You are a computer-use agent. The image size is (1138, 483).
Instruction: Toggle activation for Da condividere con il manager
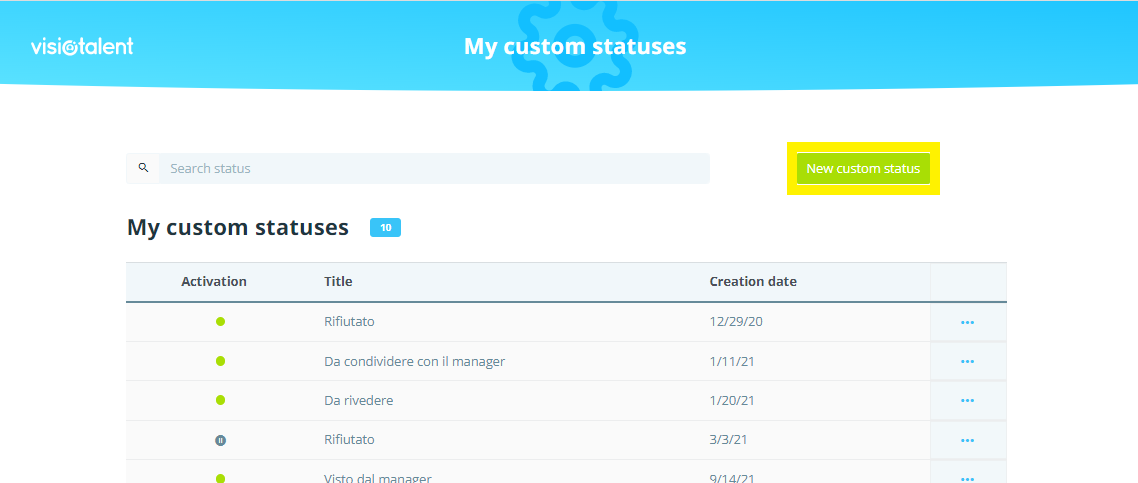(x=220, y=361)
